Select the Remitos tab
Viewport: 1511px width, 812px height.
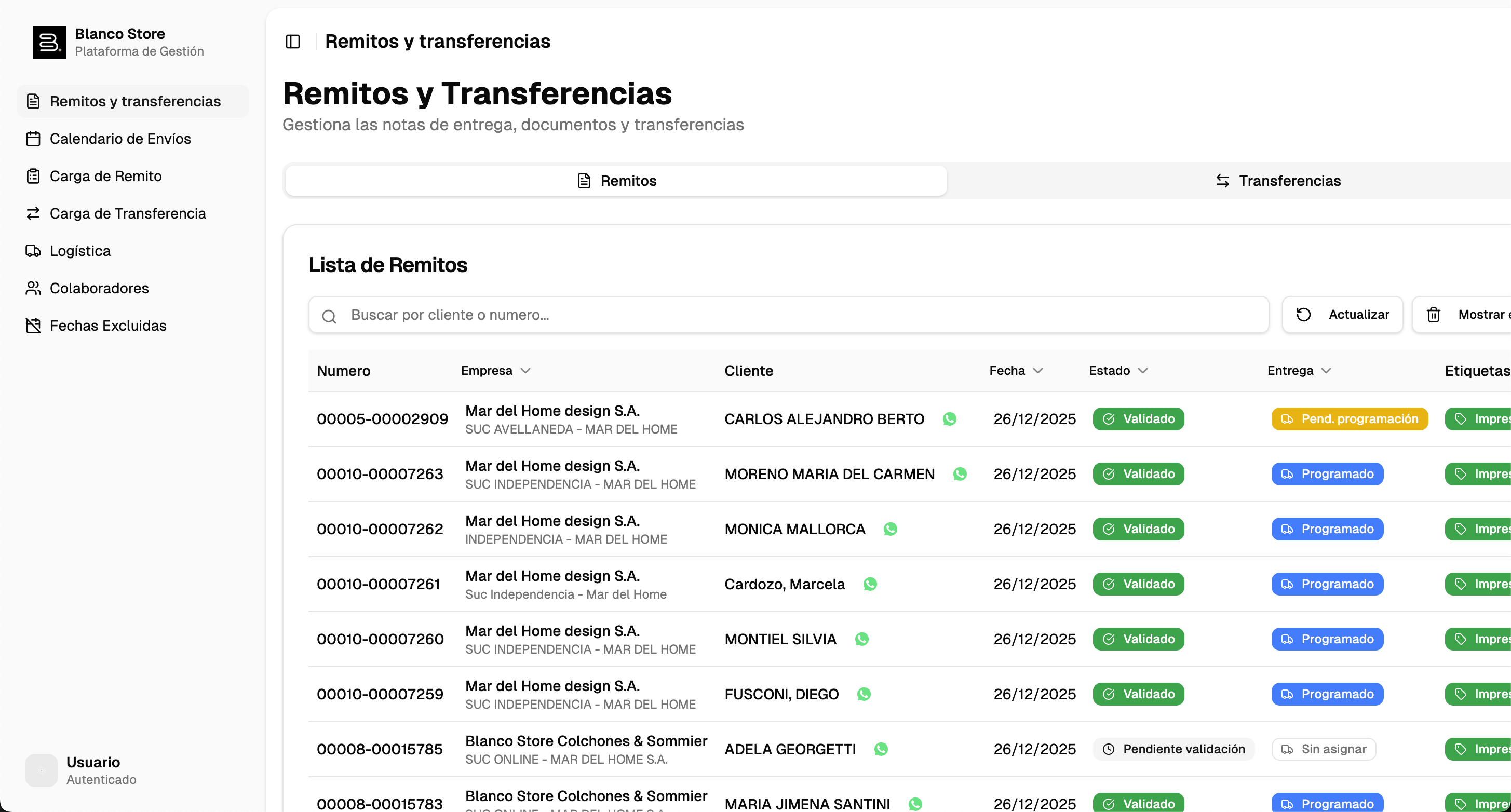(616, 181)
